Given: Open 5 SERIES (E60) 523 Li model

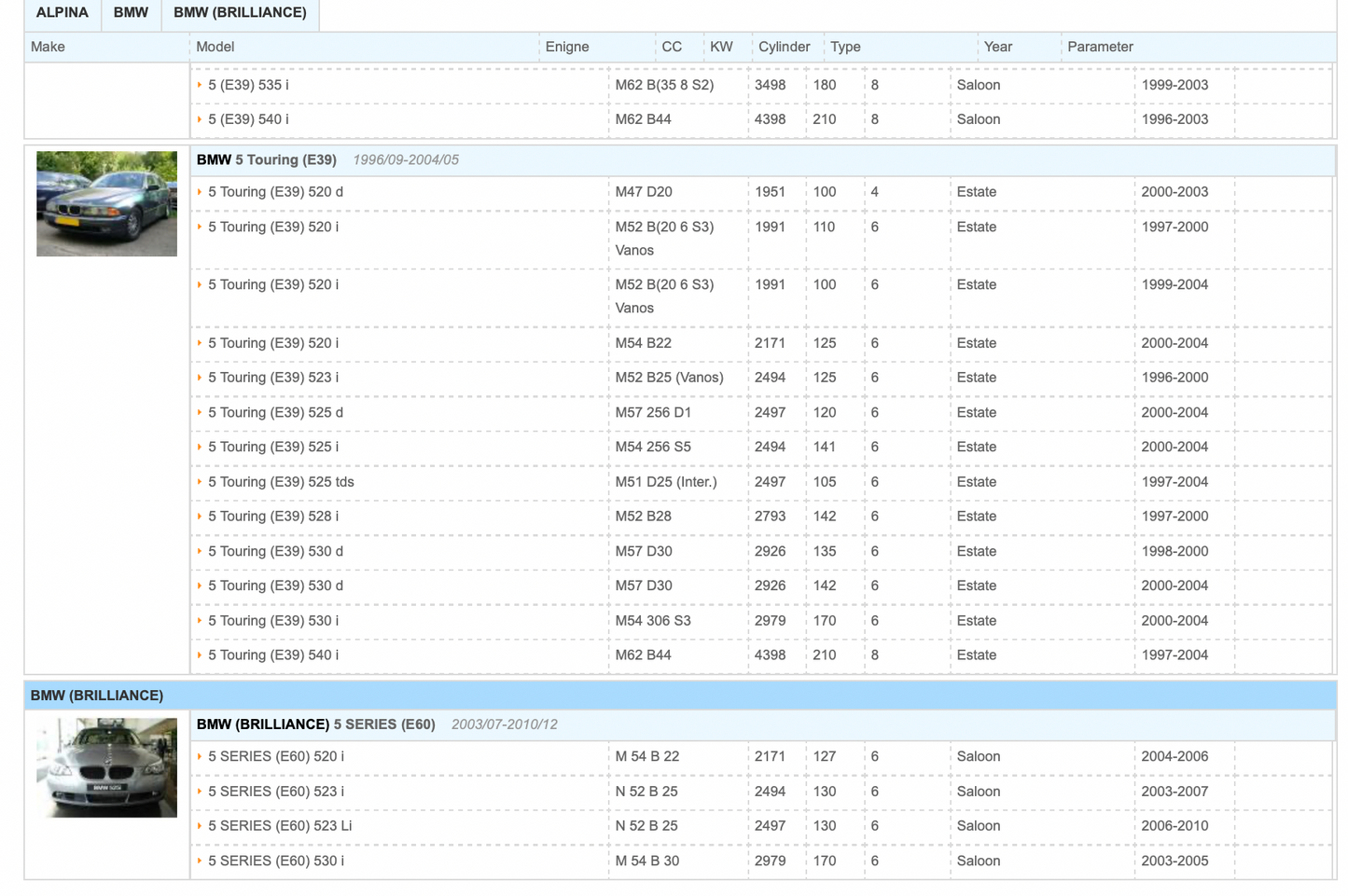Looking at the screenshot, I should point(280,826).
